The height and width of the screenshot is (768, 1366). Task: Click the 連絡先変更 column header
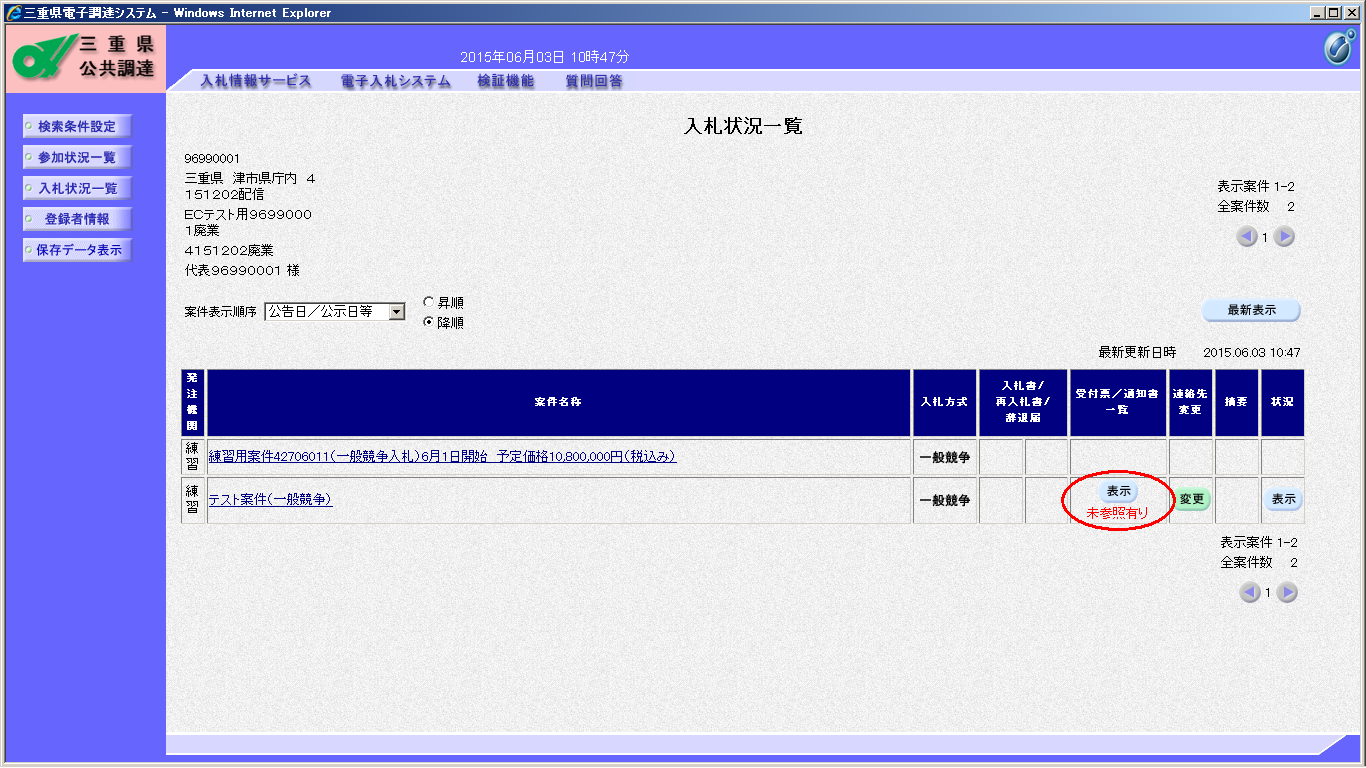[x=1191, y=402]
